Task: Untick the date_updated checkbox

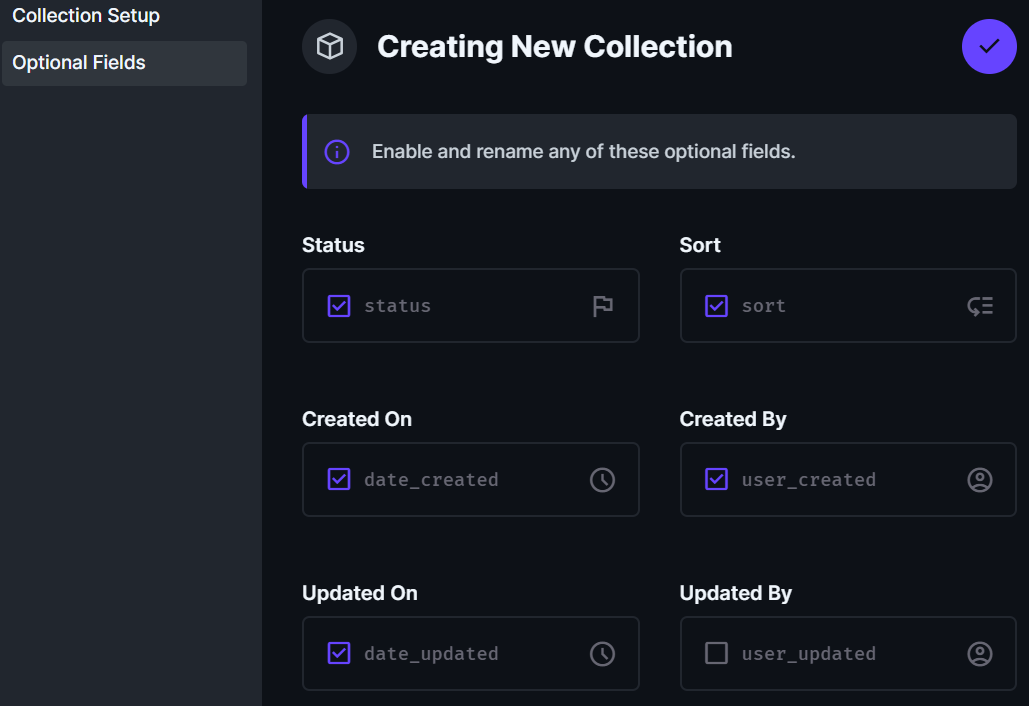Action: coord(339,654)
